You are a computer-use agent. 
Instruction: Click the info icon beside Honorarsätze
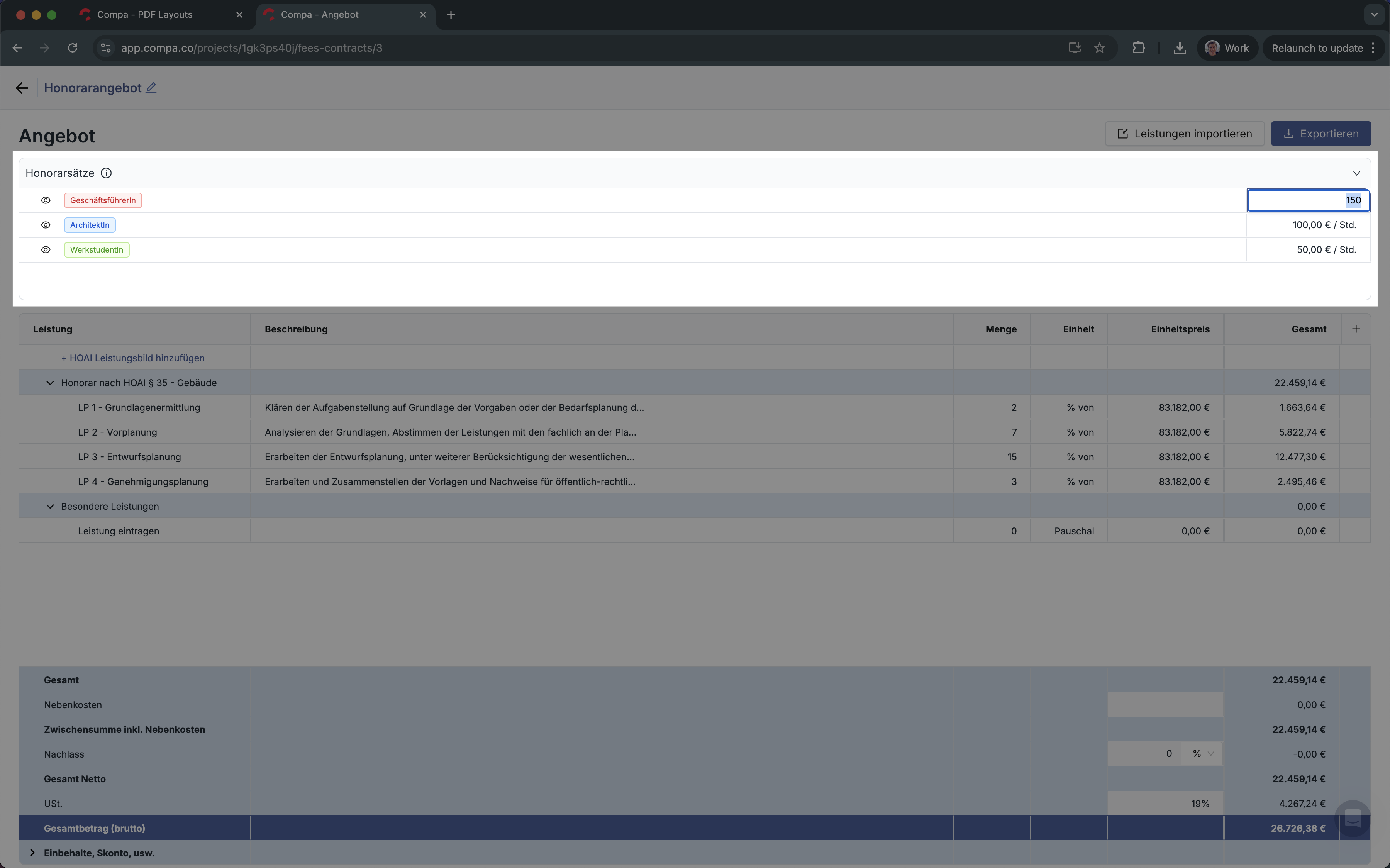106,173
